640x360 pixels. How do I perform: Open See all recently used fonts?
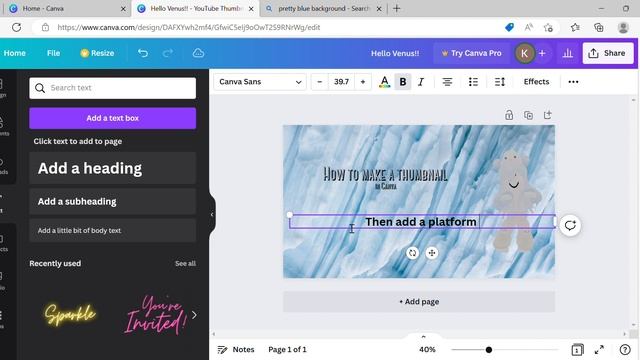185,264
